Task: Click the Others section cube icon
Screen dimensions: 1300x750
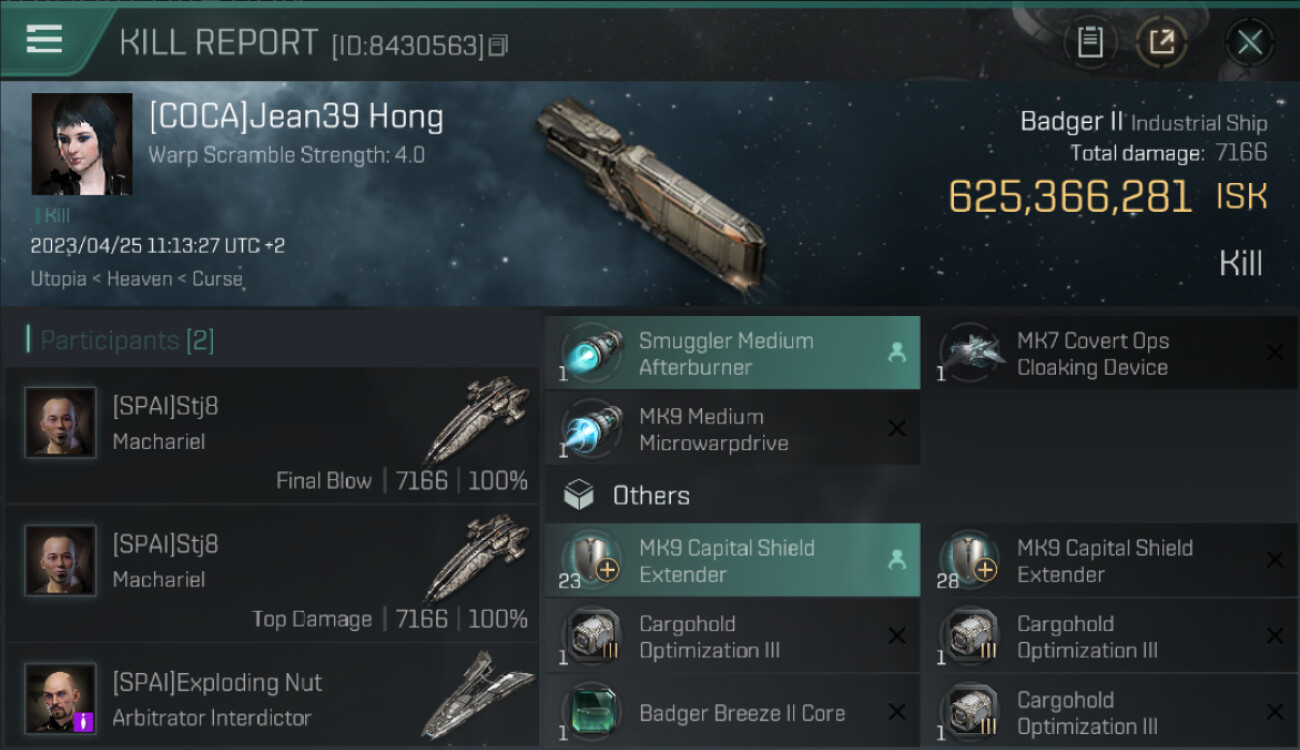Action: coord(579,495)
